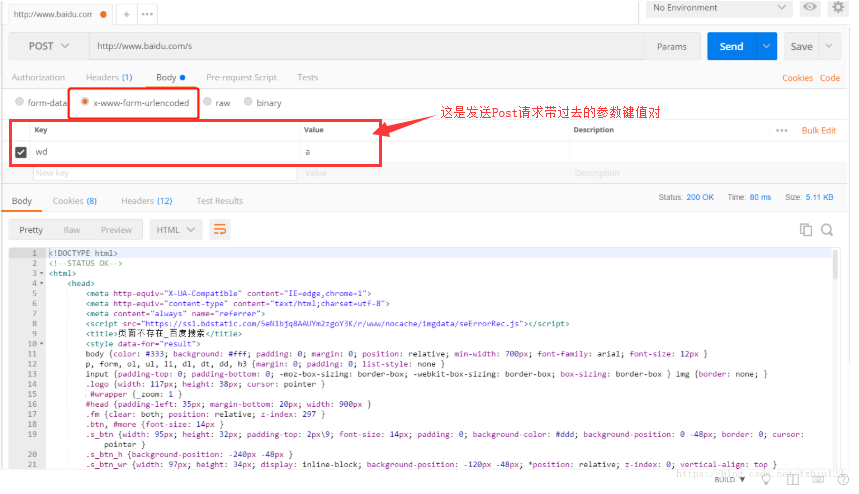Open response search with magnifier icon

click(x=827, y=230)
